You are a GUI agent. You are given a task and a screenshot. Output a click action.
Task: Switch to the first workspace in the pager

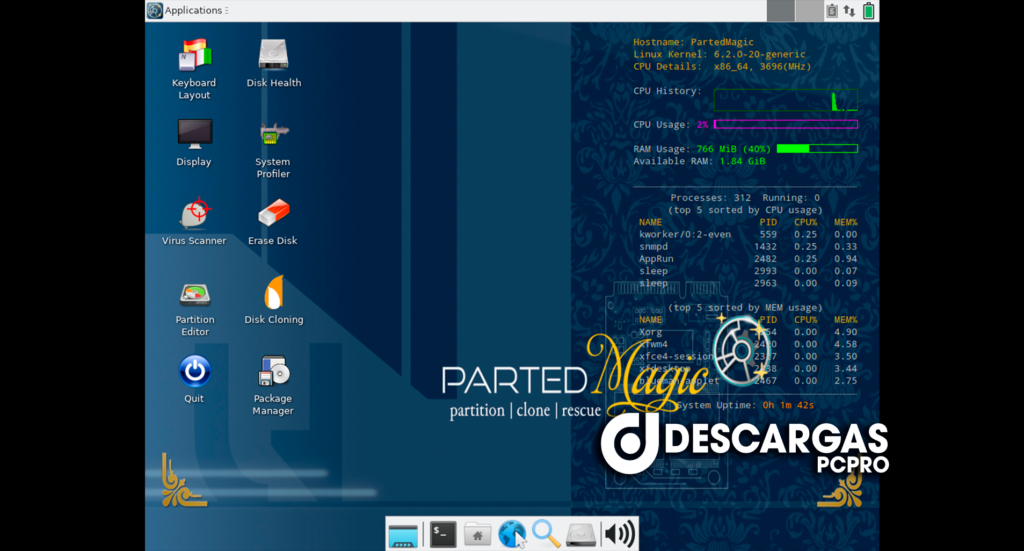[x=780, y=10]
